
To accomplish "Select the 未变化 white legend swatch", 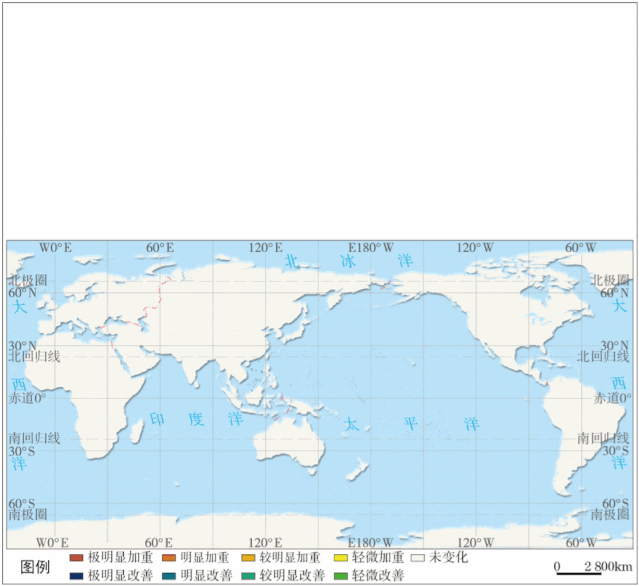I will pyautogui.click(x=419, y=557).
